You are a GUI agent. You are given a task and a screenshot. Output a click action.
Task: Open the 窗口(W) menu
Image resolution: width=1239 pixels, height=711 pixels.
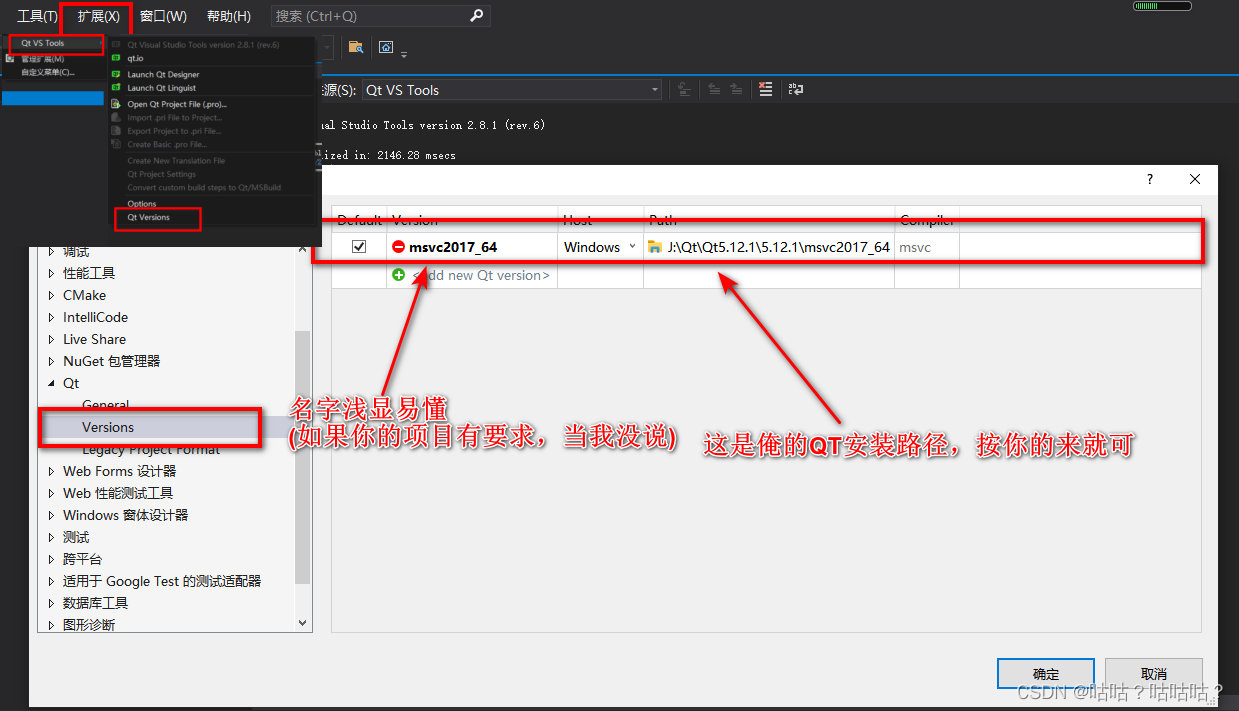pyautogui.click(x=163, y=15)
